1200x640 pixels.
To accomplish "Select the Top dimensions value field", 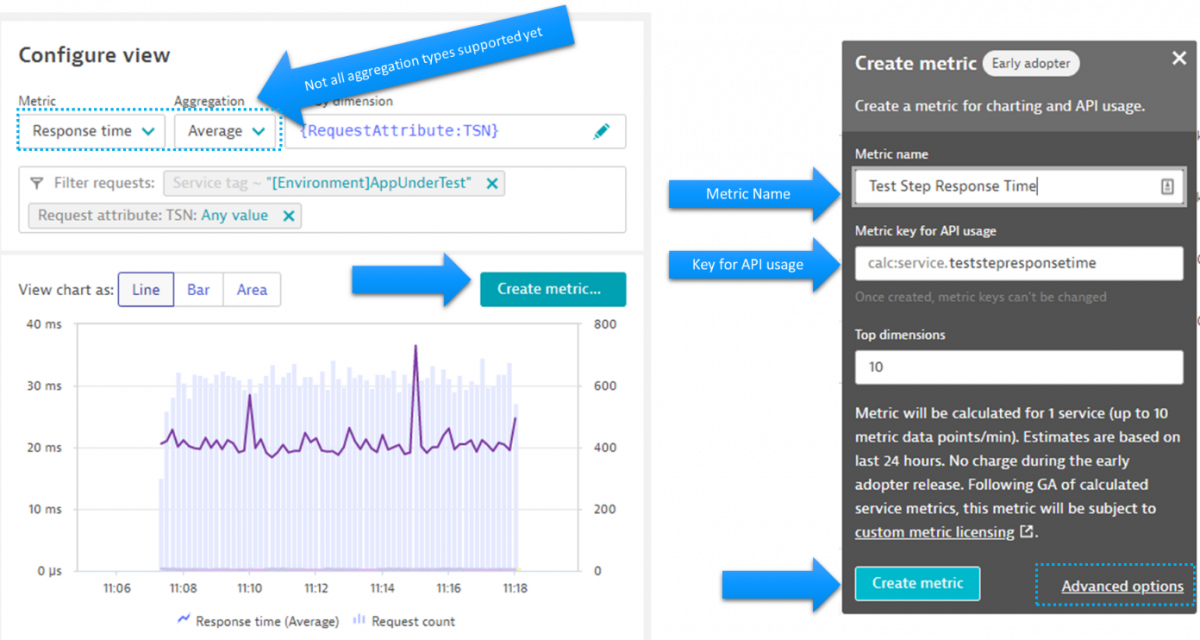I will [x=1018, y=368].
